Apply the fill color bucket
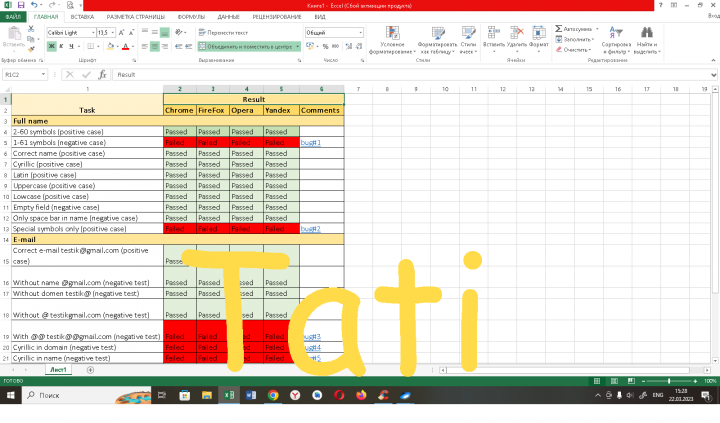720x423 pixels. coord(110,46)
